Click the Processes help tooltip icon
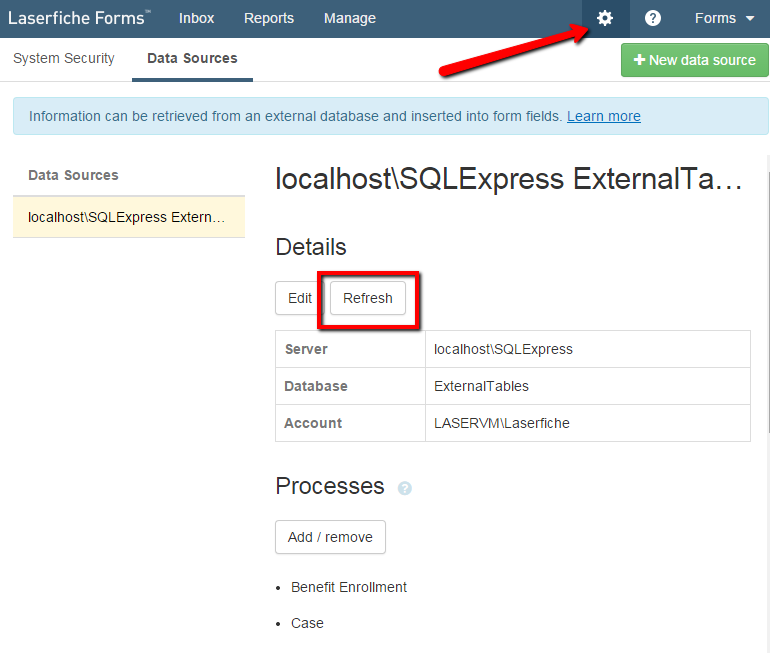 tap(405, 489)
